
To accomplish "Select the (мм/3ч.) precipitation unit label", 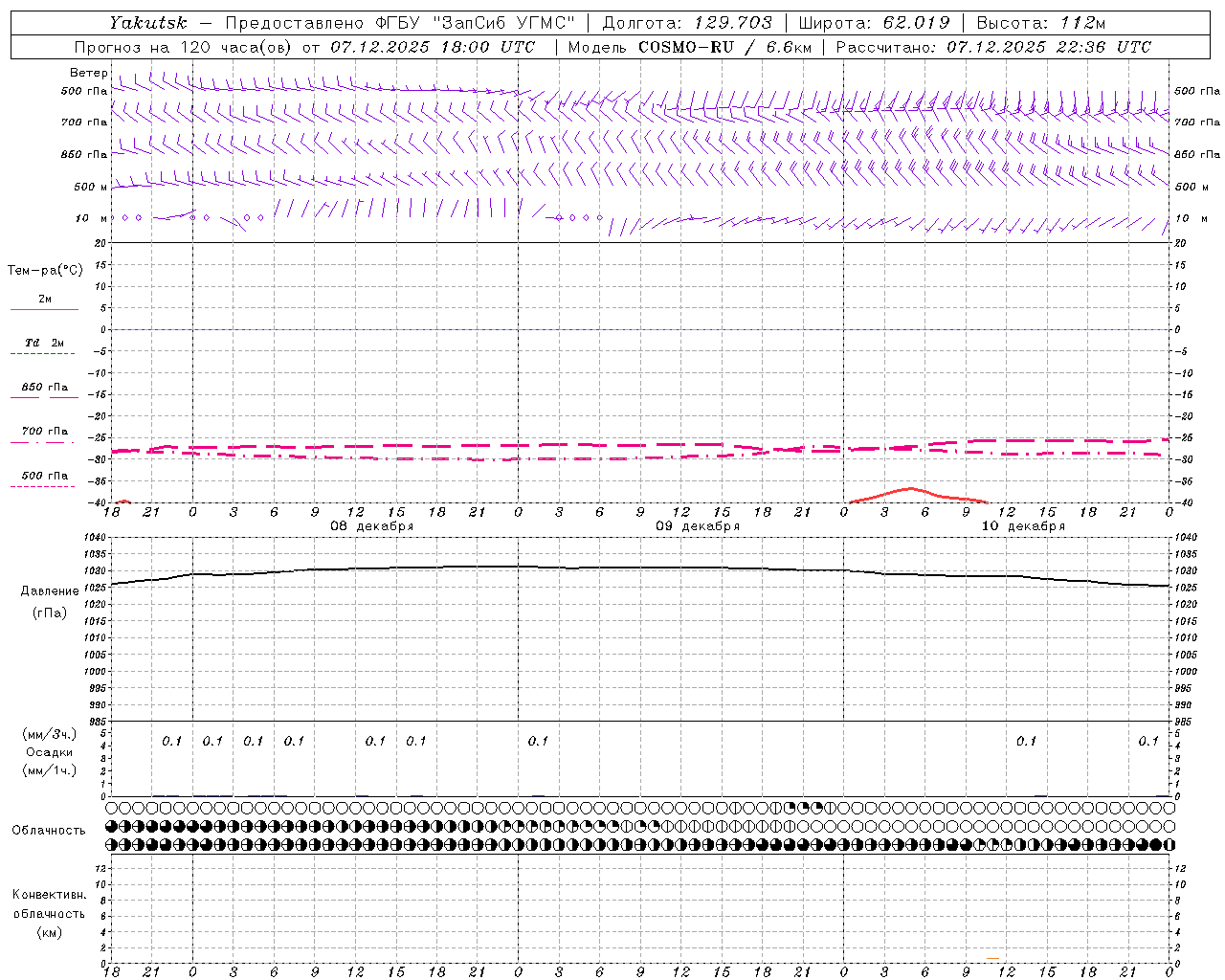I will pyautogui.click(x=50, y=734).
